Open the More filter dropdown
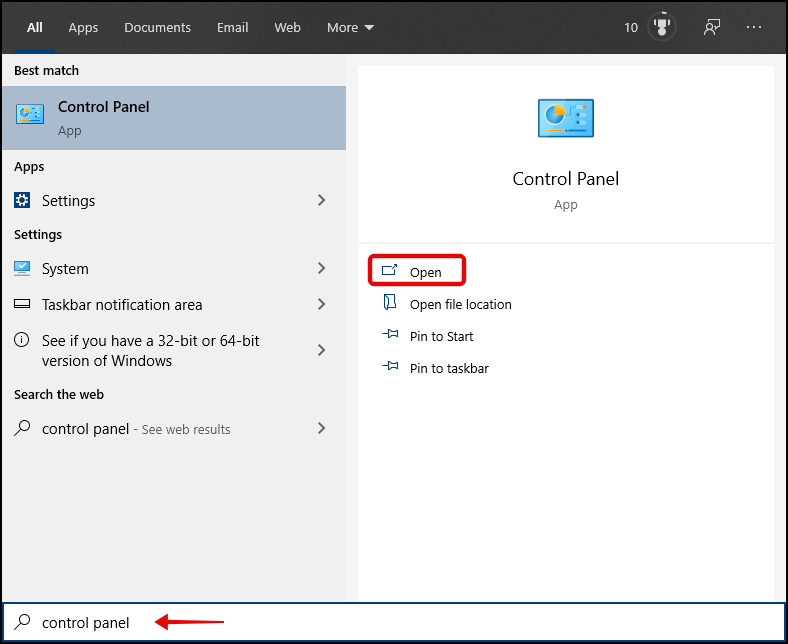Viewport: 788px width, 644px height. click(350, 28)
